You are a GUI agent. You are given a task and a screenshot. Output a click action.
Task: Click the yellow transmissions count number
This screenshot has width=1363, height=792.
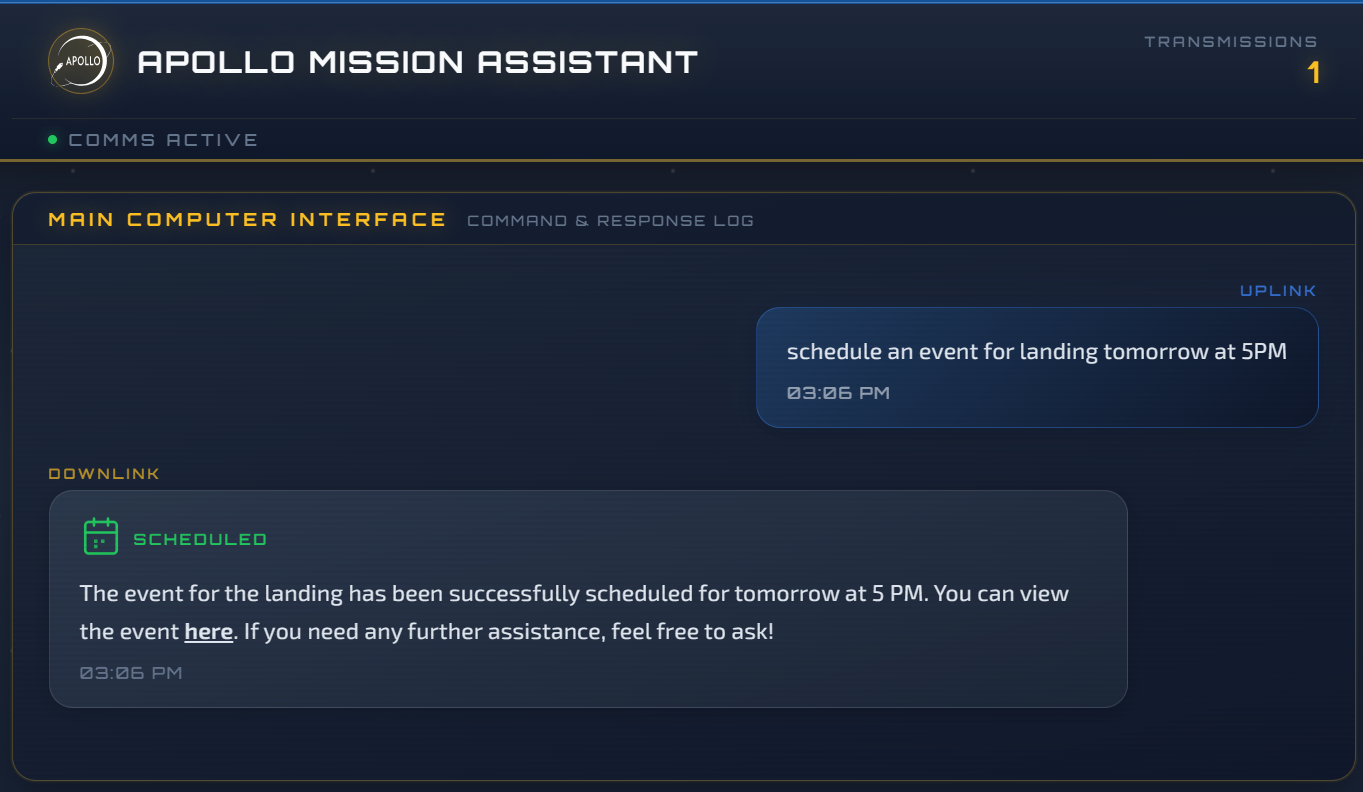point(1314,73)
